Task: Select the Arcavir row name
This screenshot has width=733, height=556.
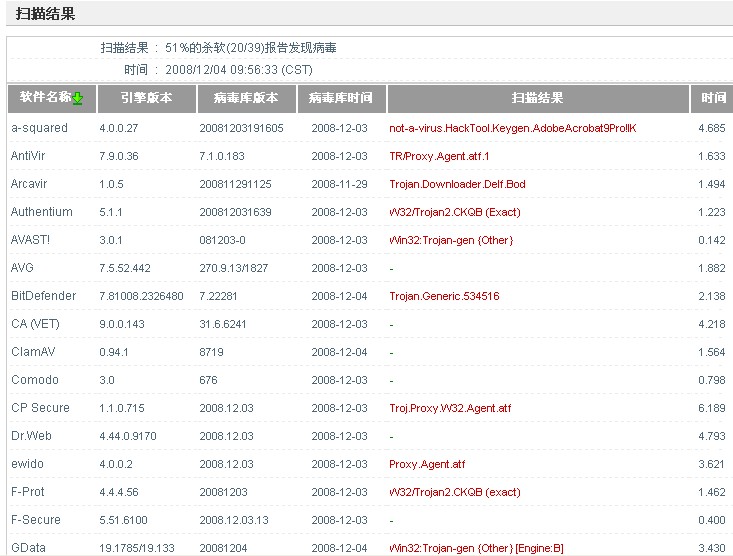Action: click(x=29, y=184)
